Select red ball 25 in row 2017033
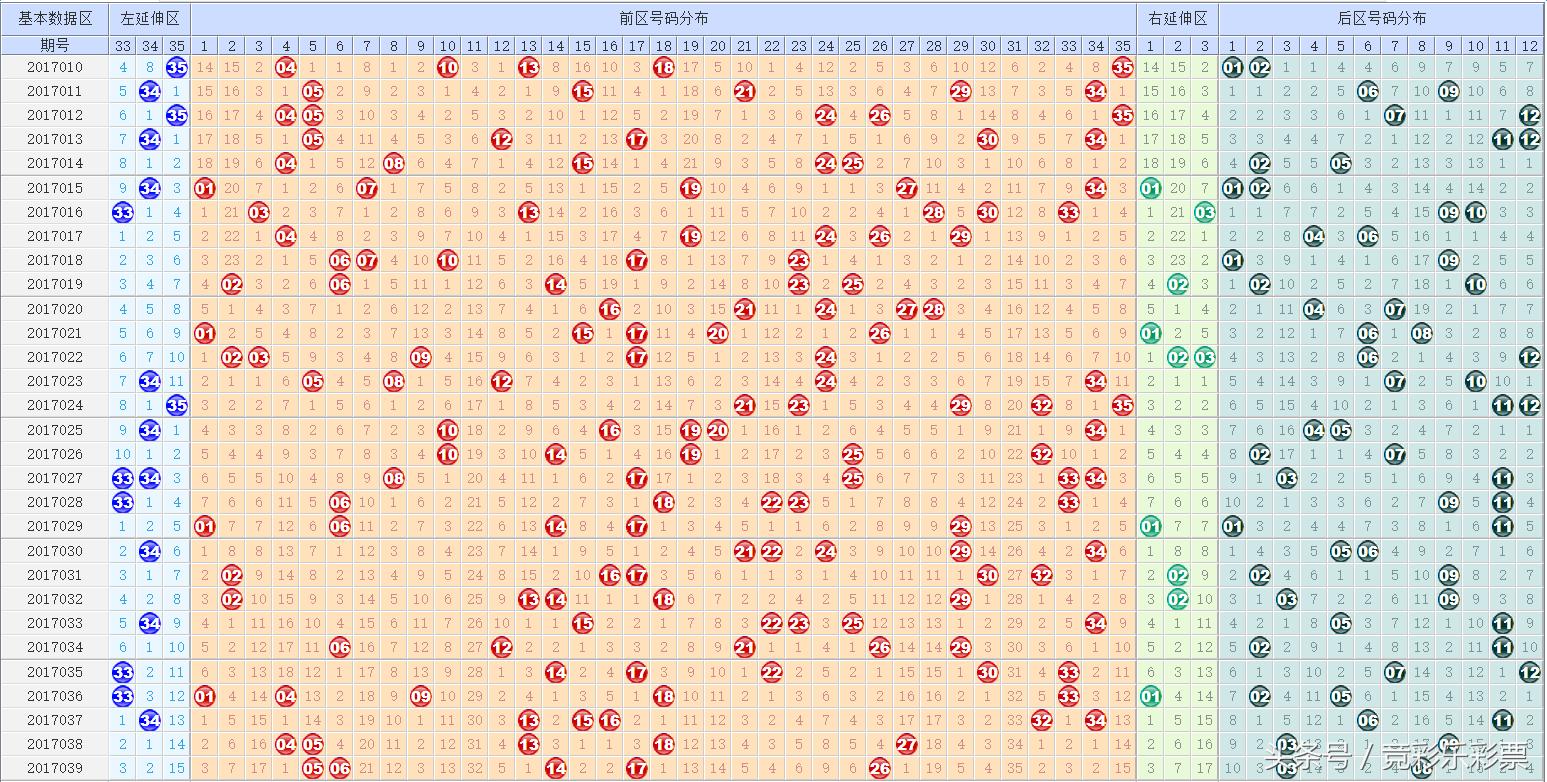The height and width of the screenshot is (782, 1547). 853,623
